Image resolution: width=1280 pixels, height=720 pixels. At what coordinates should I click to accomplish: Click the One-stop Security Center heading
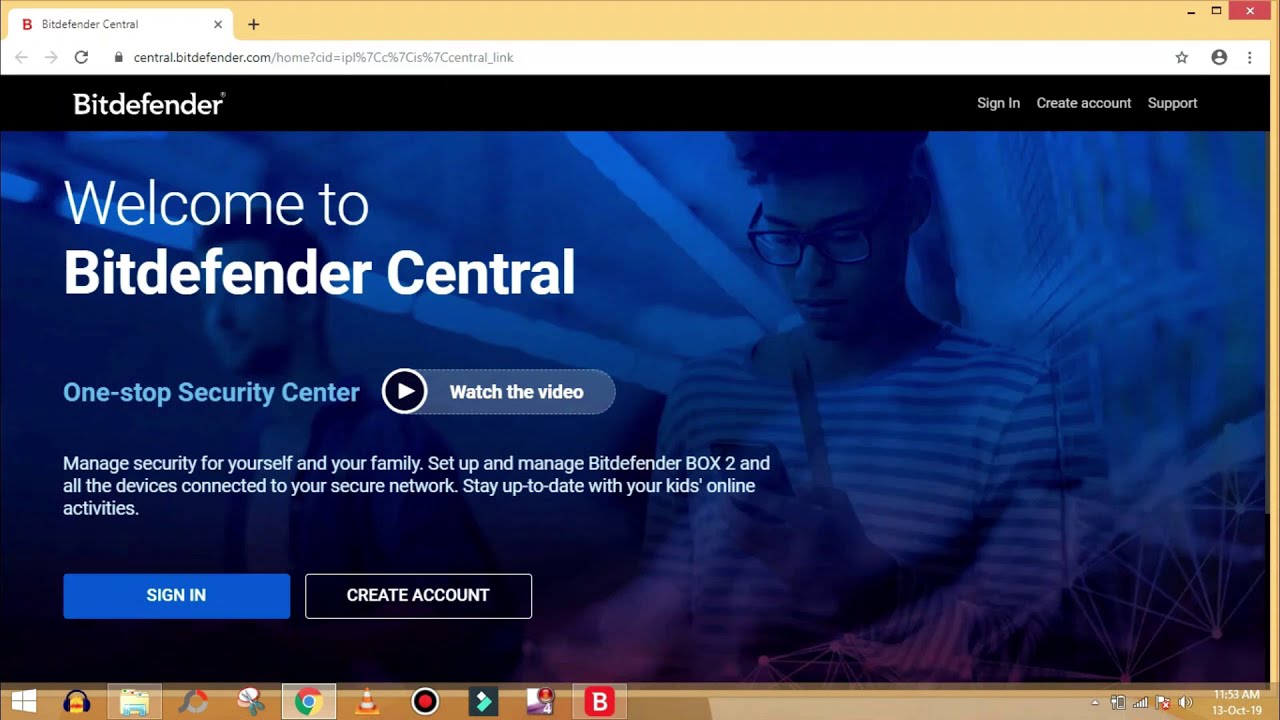click(211, 392)
